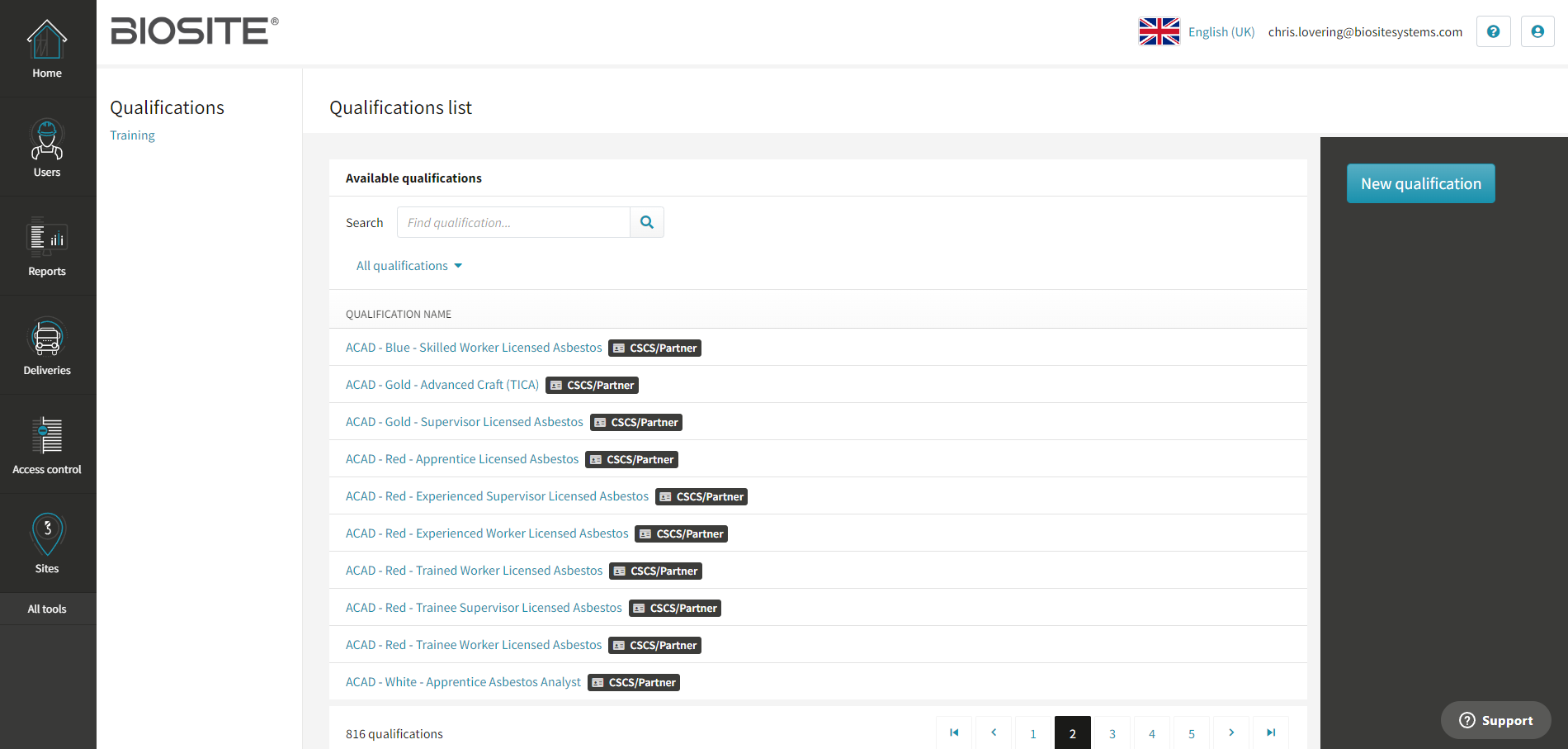Viewport: 1568px width, 749px height.
Task: Go to next page of qualifications
Action: coord(1231,732)
